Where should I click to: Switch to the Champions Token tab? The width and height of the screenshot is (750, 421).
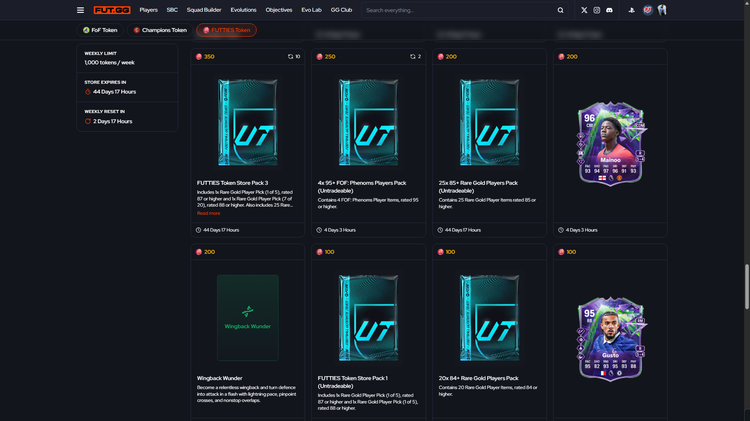click(160, 30)
